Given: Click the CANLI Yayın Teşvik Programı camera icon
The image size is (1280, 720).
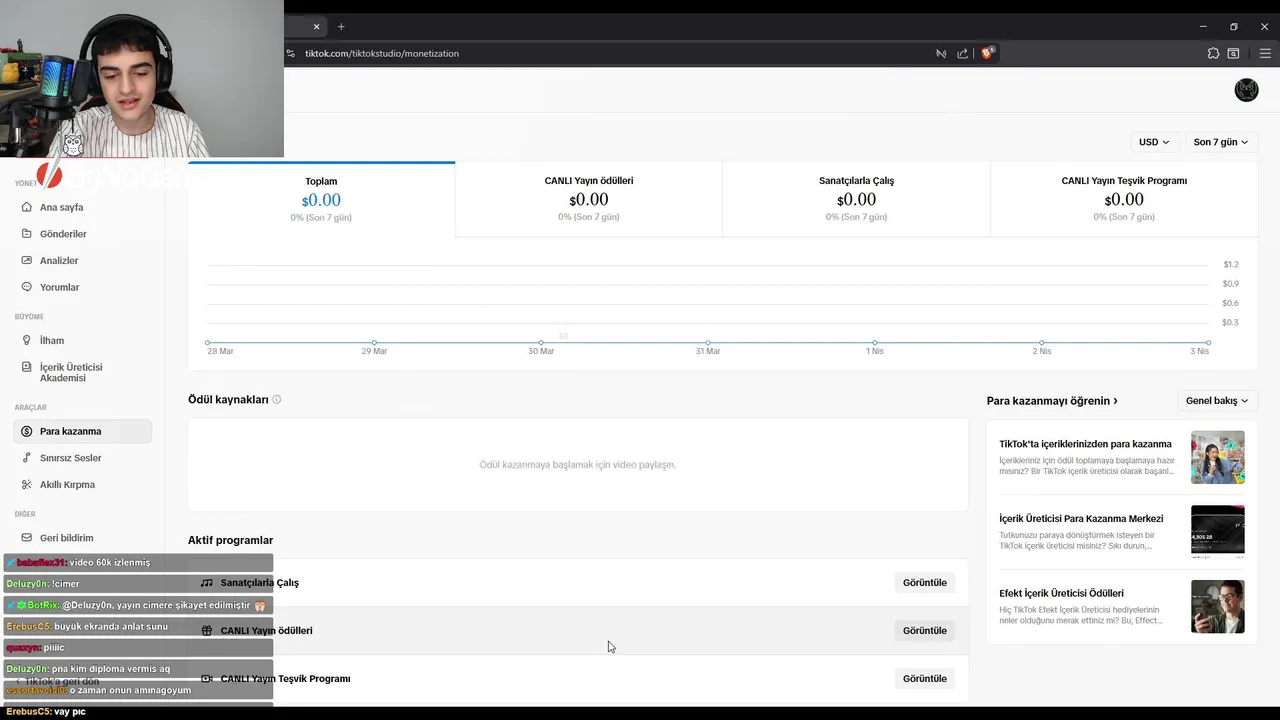Looking at the screenshot, I should 206,679.
